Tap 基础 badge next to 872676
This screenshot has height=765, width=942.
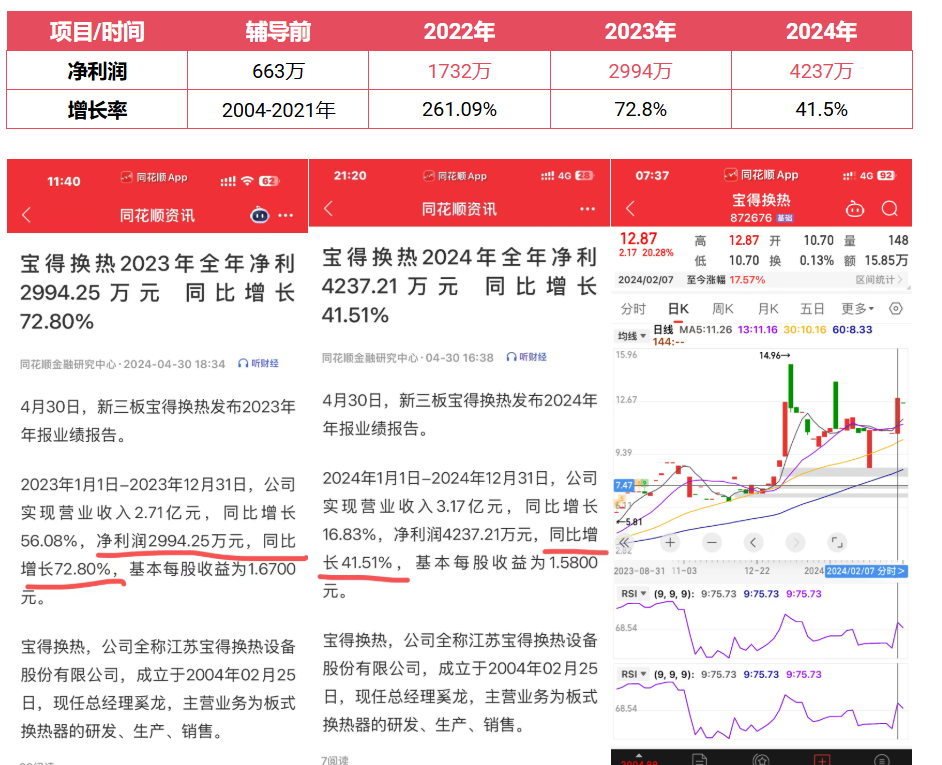tap(785, 218)
